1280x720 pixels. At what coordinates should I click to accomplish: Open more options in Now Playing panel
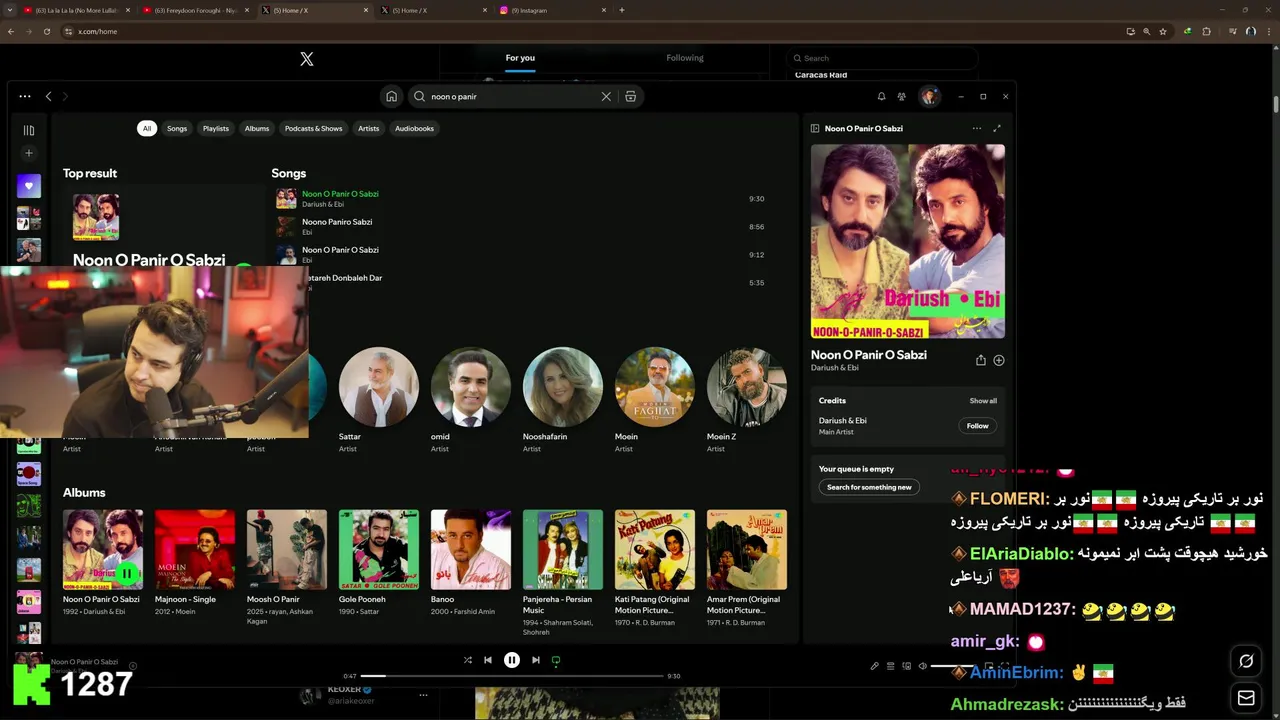[977, 128]
